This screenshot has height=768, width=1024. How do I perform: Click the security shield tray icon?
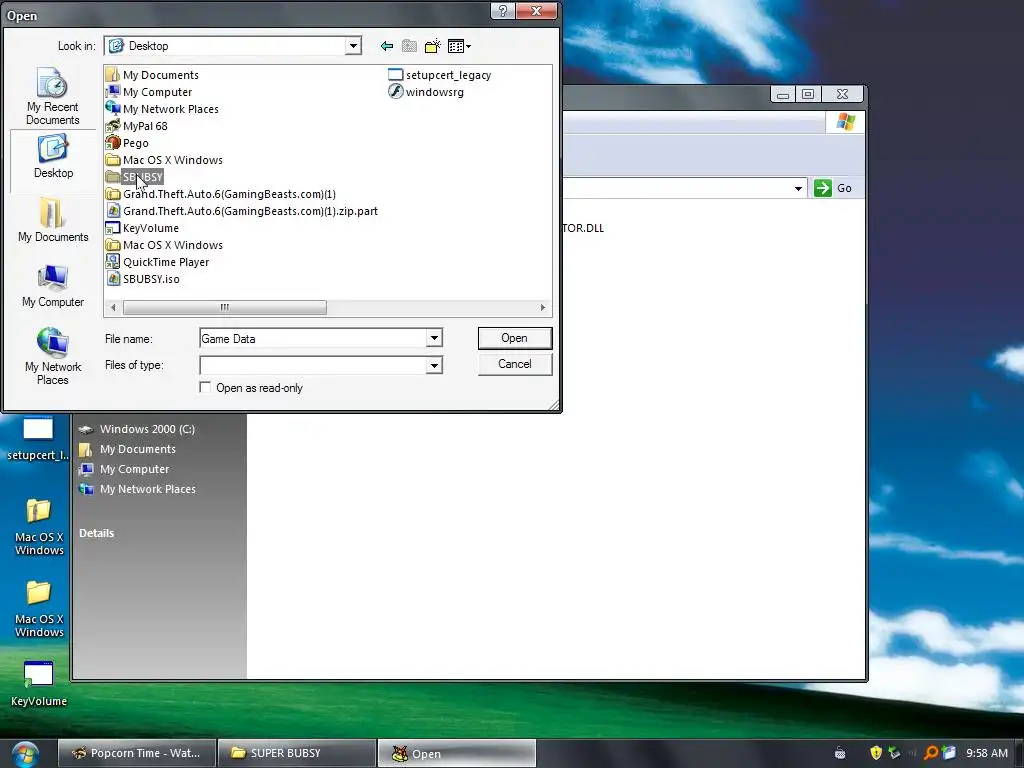(x=876, y=753)
